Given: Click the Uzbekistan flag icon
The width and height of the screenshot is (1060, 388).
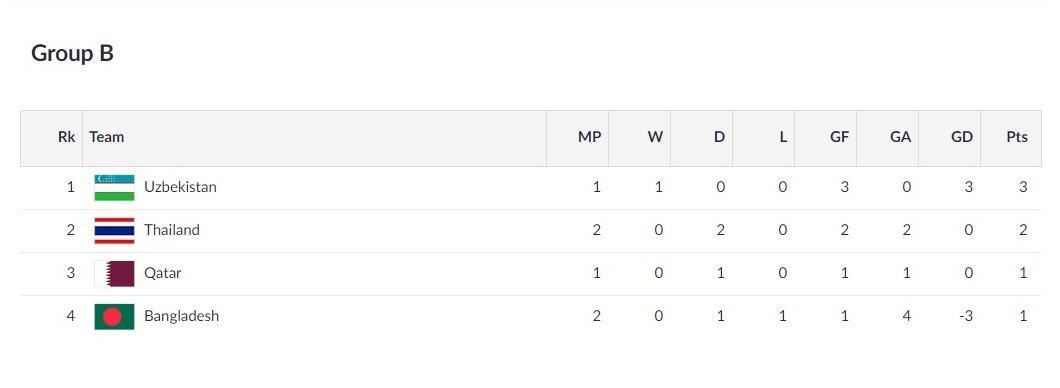Looking at the screenshot, I should pyautogui.click(x=114, y=187).
